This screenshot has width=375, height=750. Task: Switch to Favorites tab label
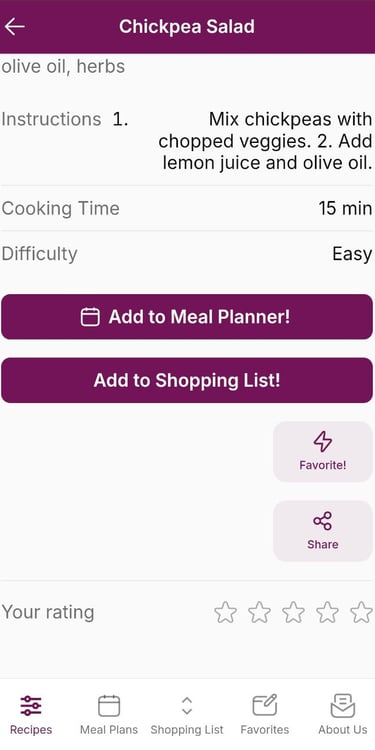265,730
